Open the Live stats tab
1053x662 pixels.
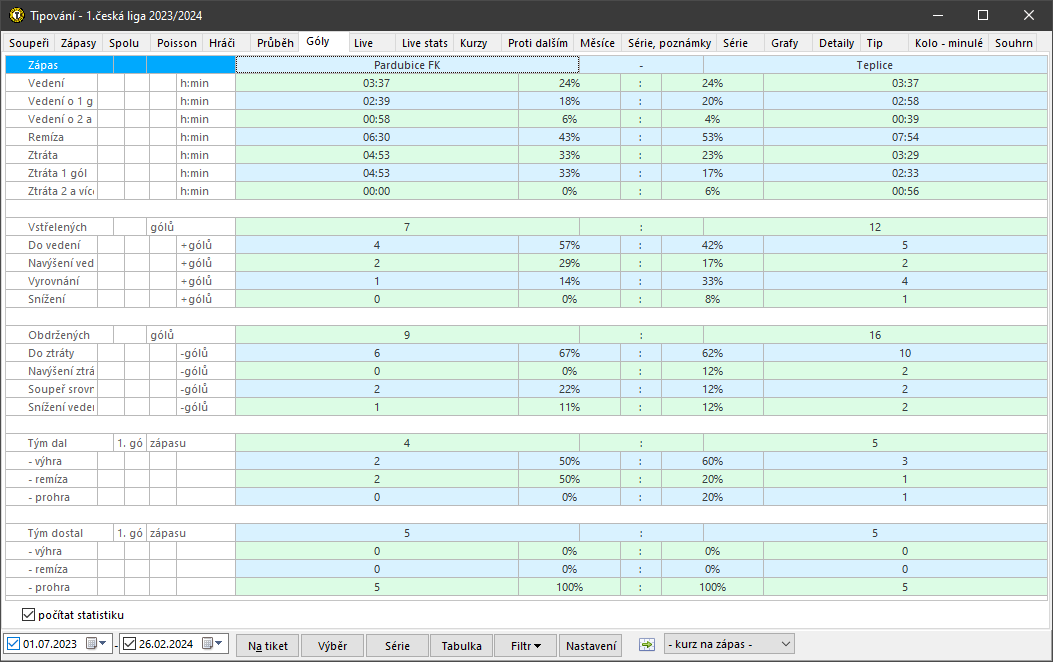coord(424,43)
